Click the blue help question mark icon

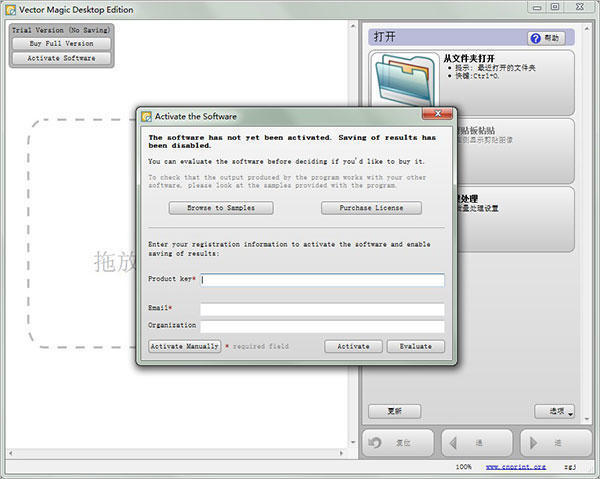pos(536,38)
